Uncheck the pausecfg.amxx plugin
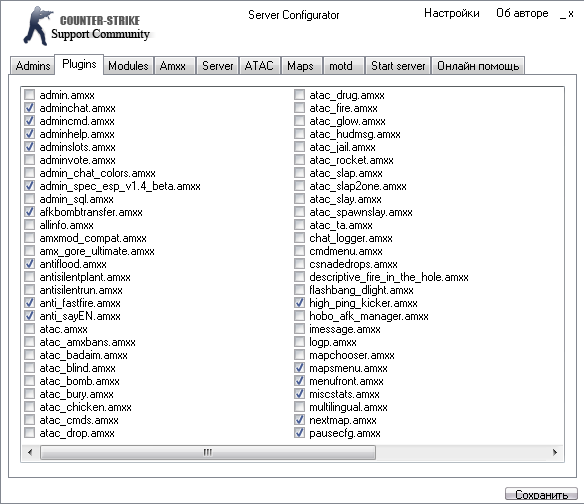 pos(299,432)
